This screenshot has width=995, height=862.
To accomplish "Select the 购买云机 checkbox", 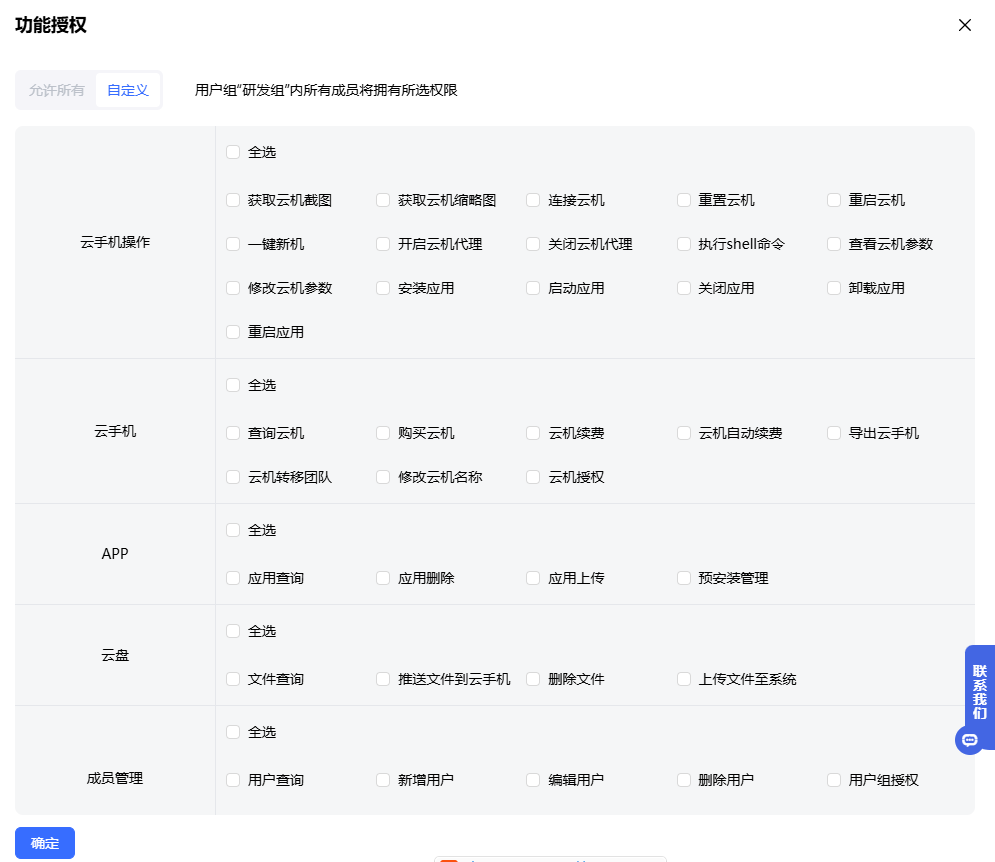I will tap(383, 433).
